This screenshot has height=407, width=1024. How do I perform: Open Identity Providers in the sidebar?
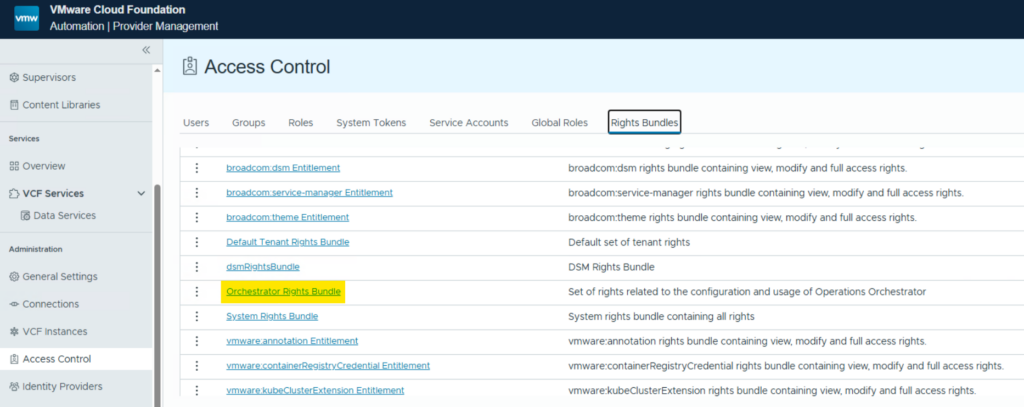coord(63,386)
